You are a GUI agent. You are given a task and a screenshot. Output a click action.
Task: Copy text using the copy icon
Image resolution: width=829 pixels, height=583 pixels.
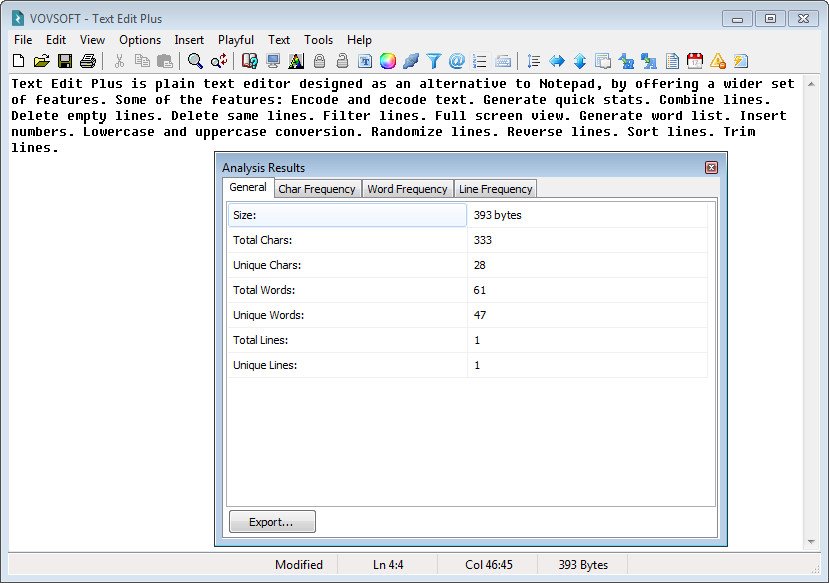click(x=142, y=61)
